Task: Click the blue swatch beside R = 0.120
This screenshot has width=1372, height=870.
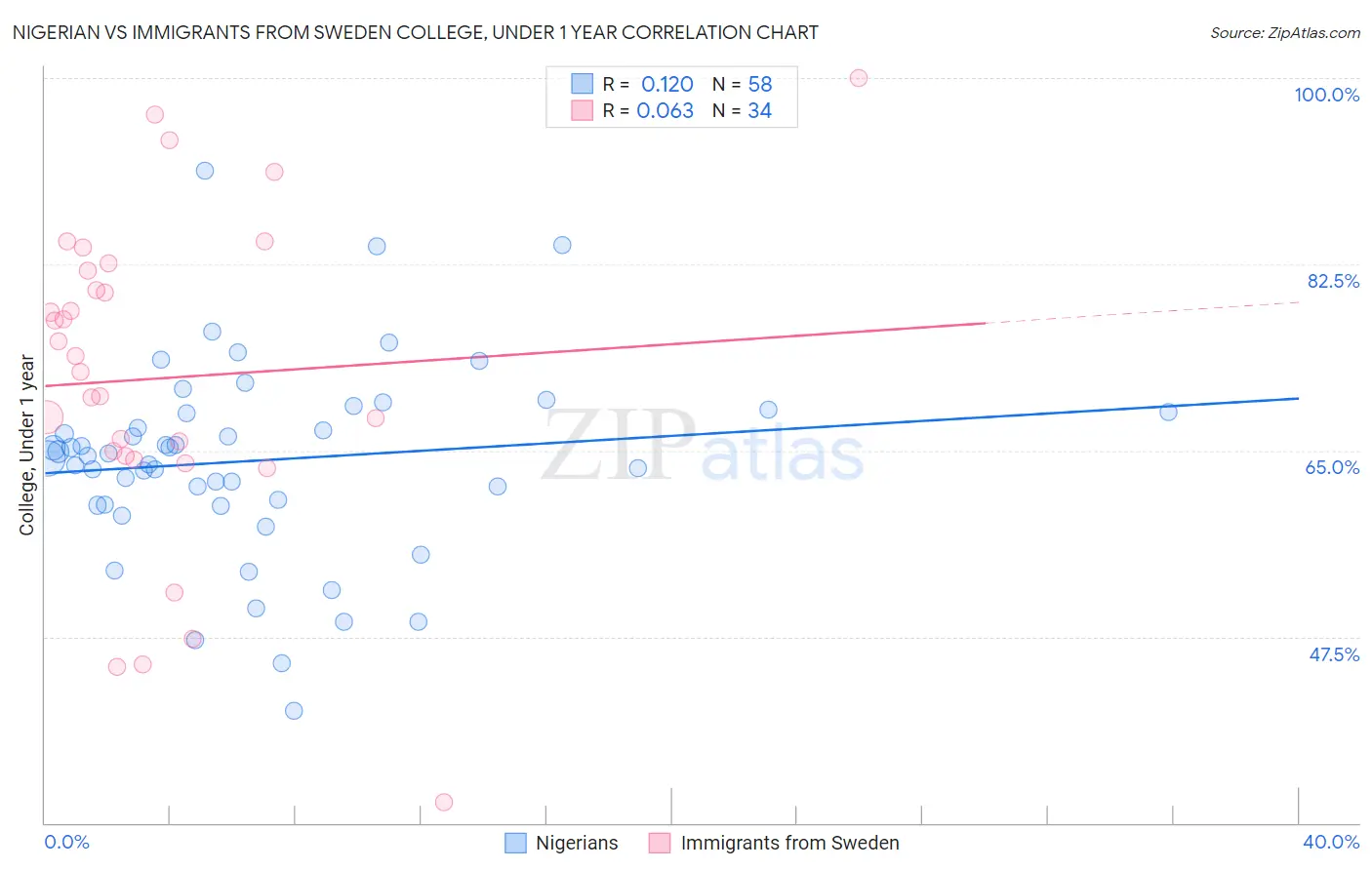Action: point(583,84)
